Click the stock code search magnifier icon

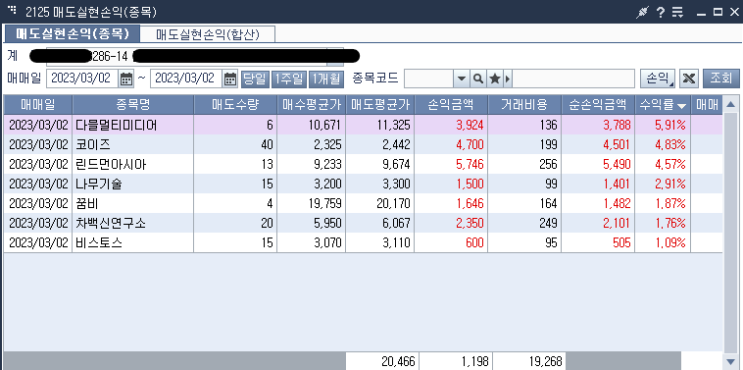(x=478, y=79)
